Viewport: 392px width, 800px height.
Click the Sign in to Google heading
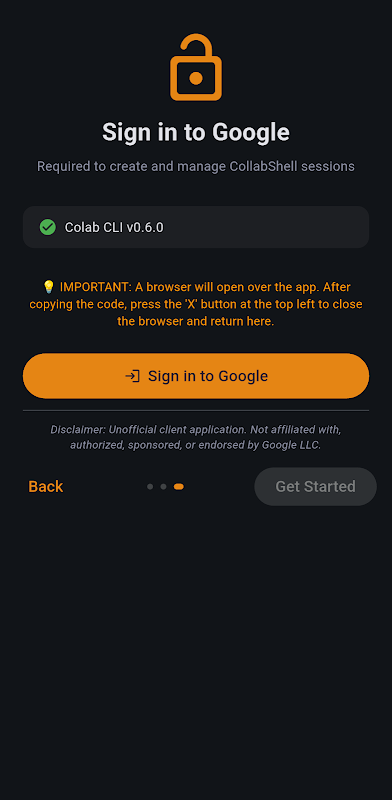pos(196,133)
